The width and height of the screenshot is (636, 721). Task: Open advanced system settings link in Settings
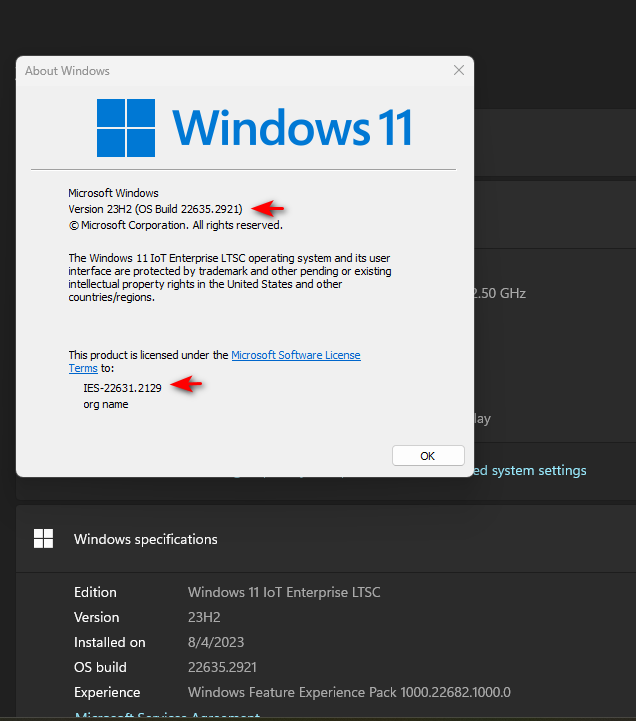[530, 470]
